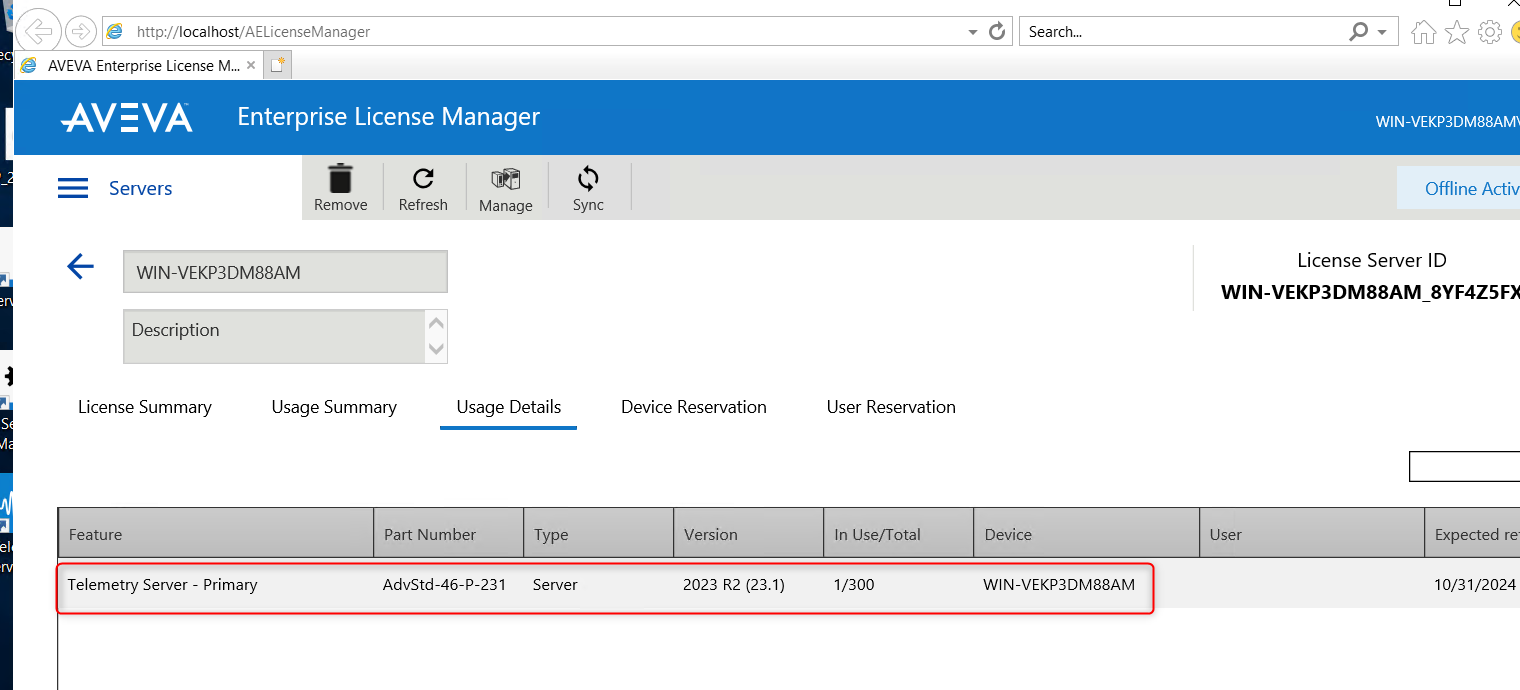Switch to the License Summary tab
1520x690 pixels.
(145, 407)
